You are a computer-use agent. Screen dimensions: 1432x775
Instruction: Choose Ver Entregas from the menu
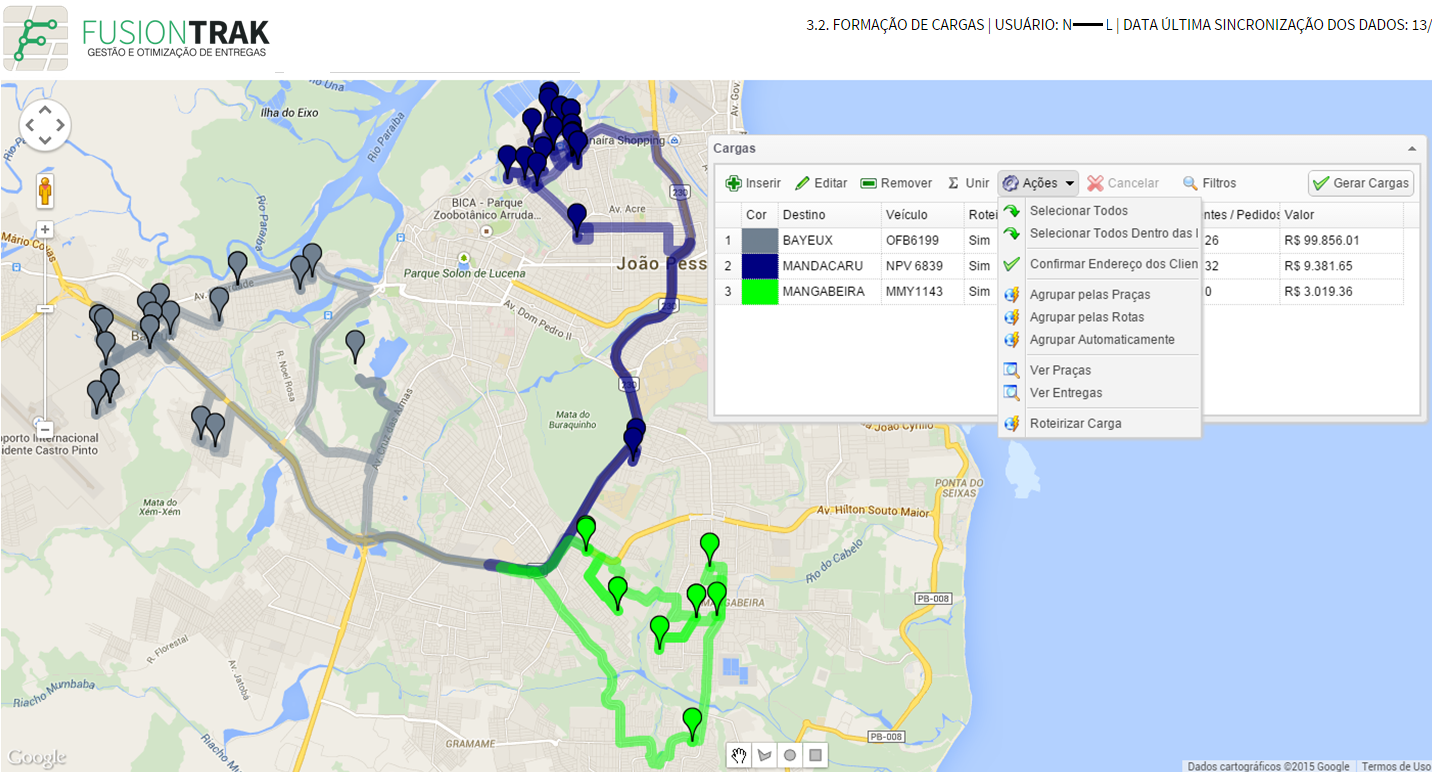(x=1100, y=393)
